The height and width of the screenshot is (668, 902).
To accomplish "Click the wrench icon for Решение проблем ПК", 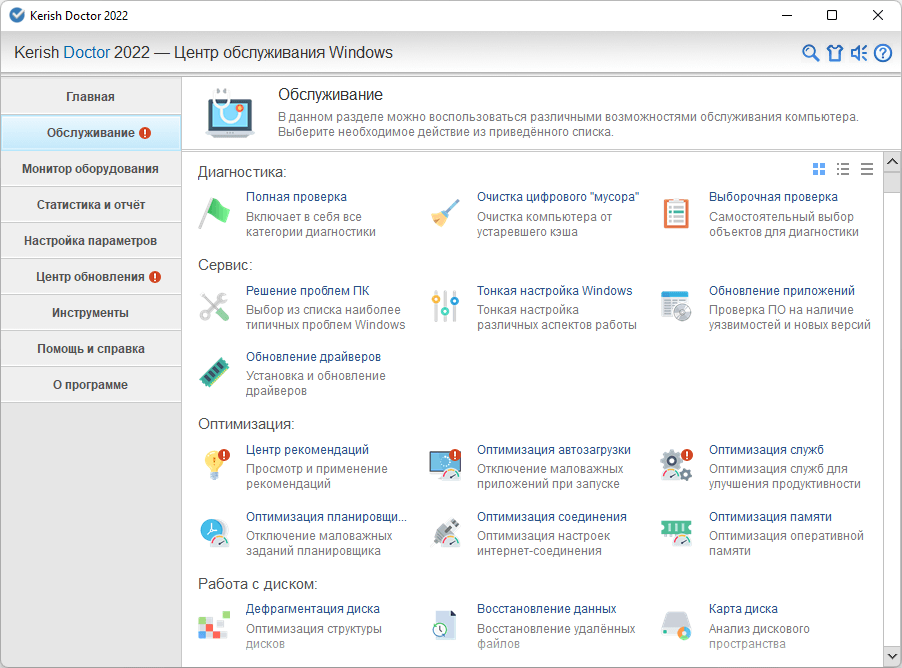I will pos(215,306).
